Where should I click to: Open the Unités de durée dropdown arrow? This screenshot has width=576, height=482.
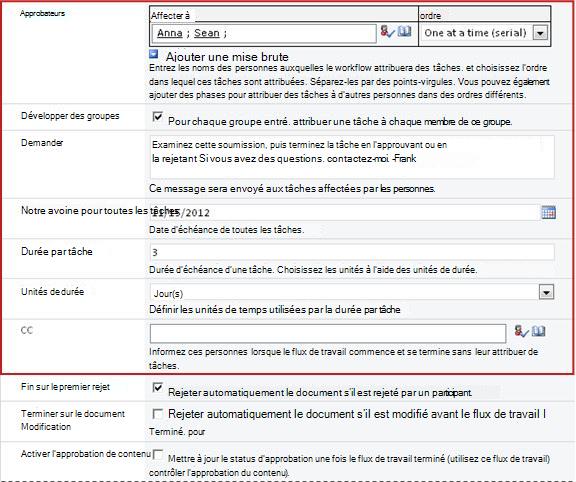(547, 292)
